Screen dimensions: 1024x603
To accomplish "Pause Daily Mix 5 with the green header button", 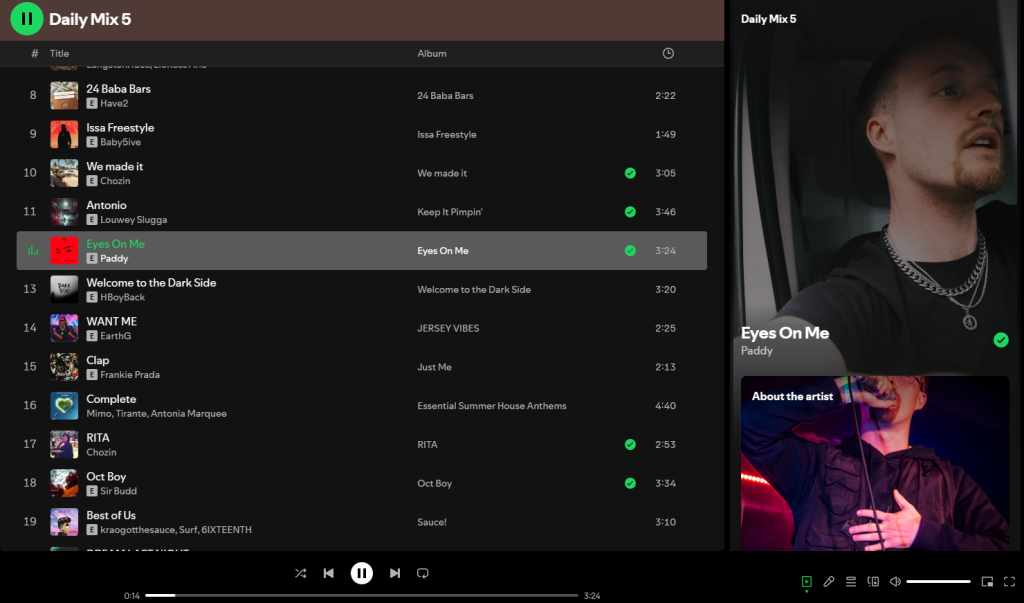I will click(x=27, y=19).
